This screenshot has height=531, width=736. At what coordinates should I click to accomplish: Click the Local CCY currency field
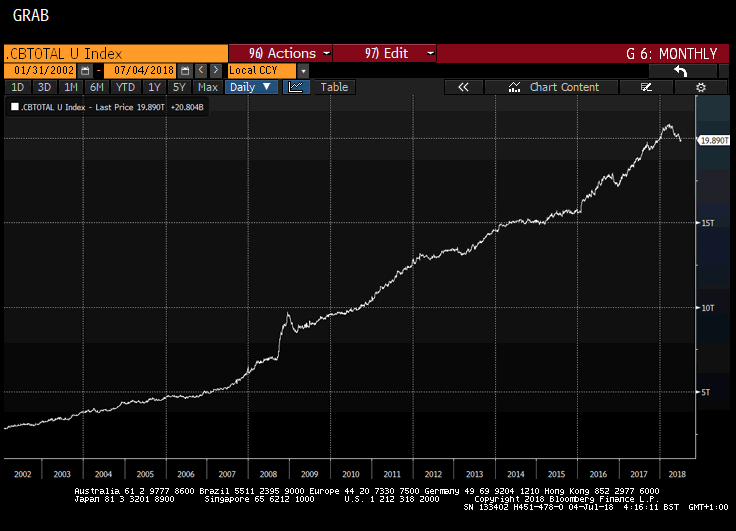[x=262, y=71]
